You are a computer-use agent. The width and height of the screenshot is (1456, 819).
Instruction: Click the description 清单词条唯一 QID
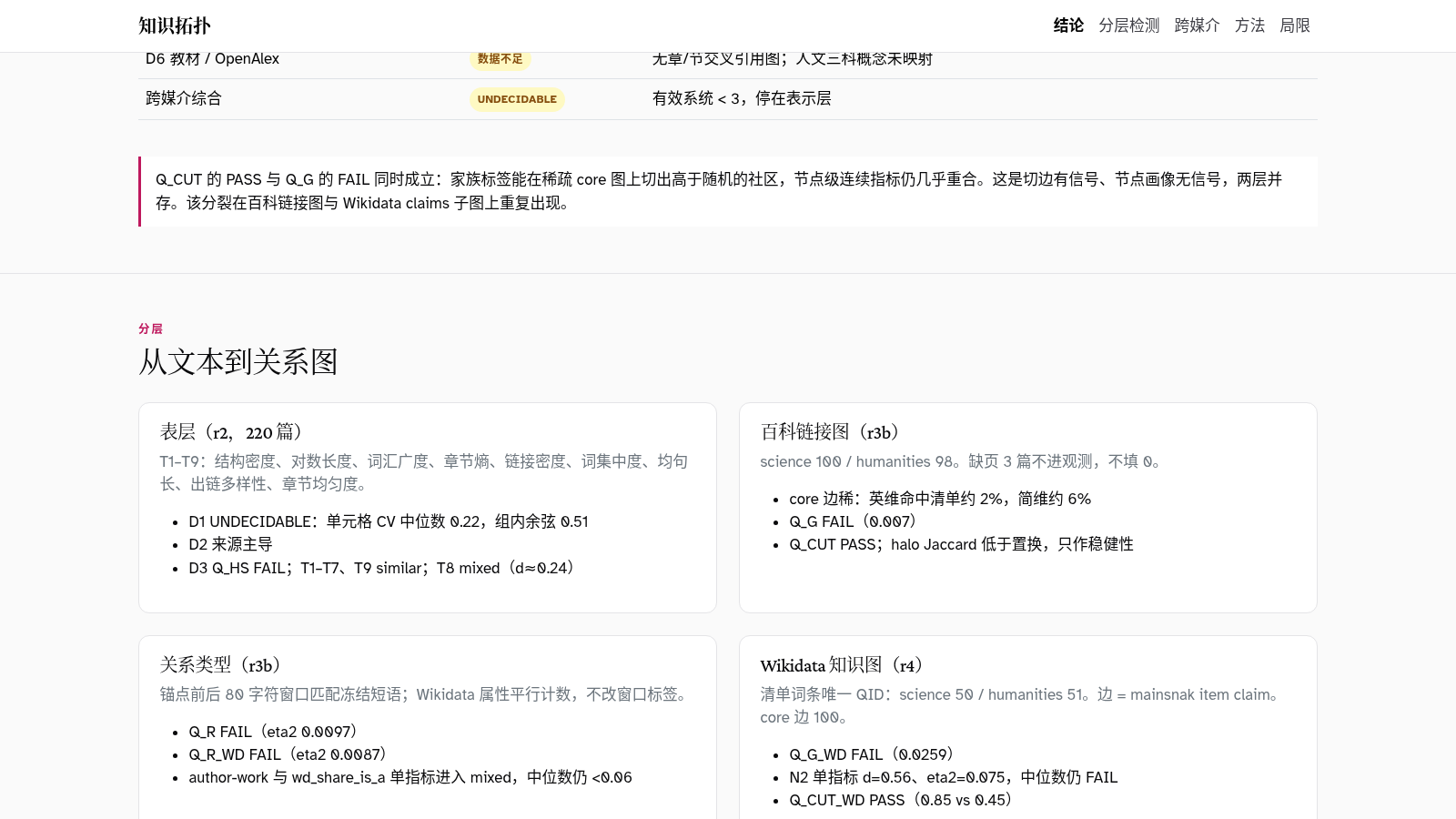click(x=1023, y=705)
